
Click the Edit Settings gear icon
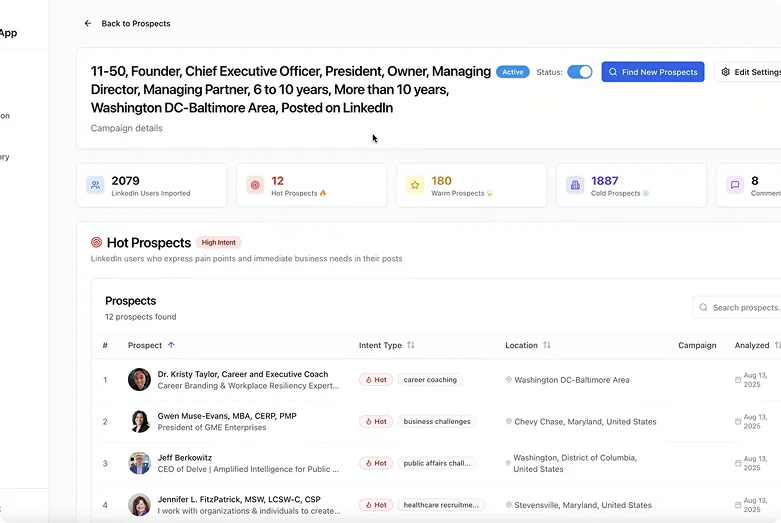(x=726, y=72)
